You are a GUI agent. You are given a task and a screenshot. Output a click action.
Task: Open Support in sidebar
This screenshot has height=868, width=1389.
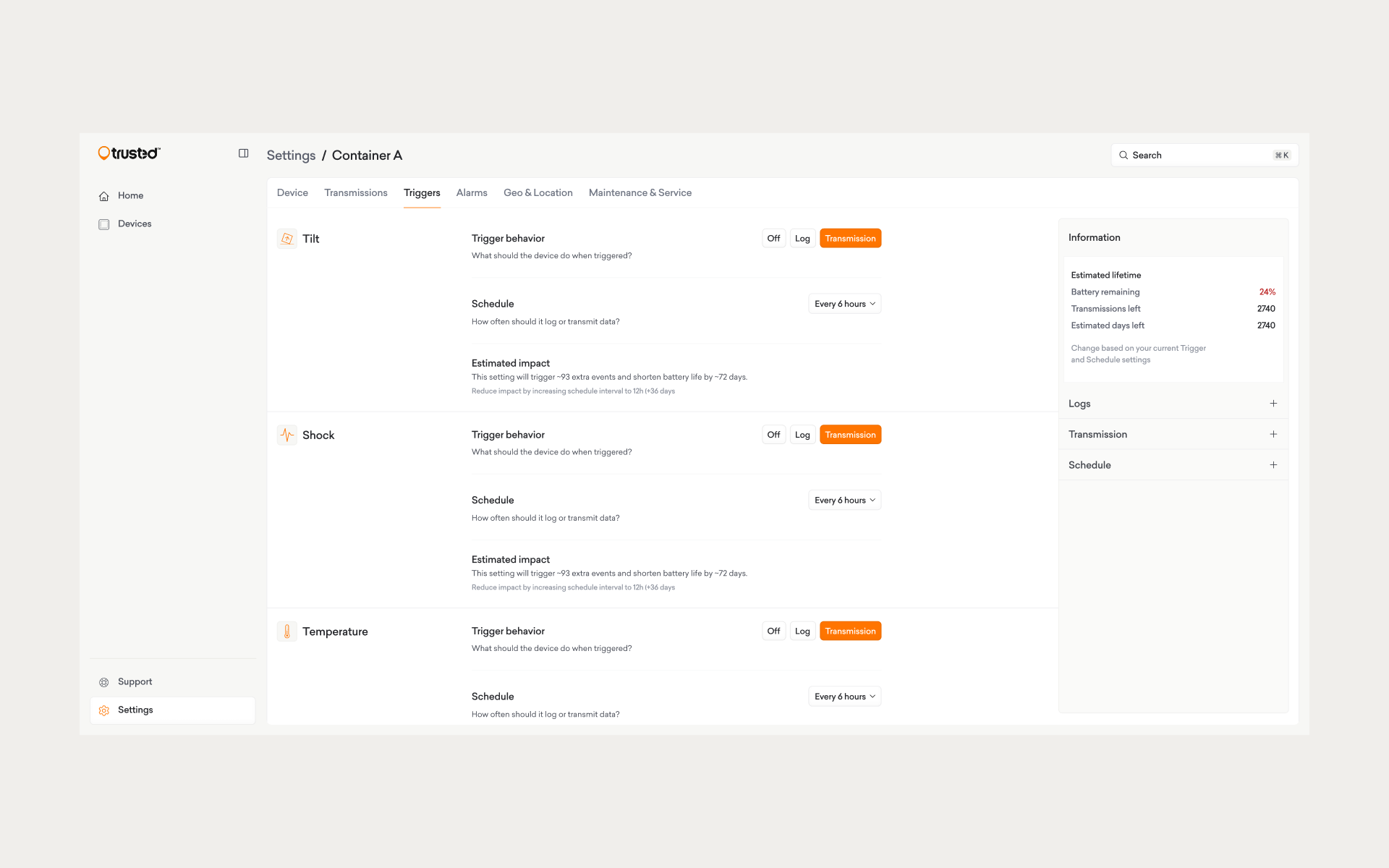[x=172, y=682]
